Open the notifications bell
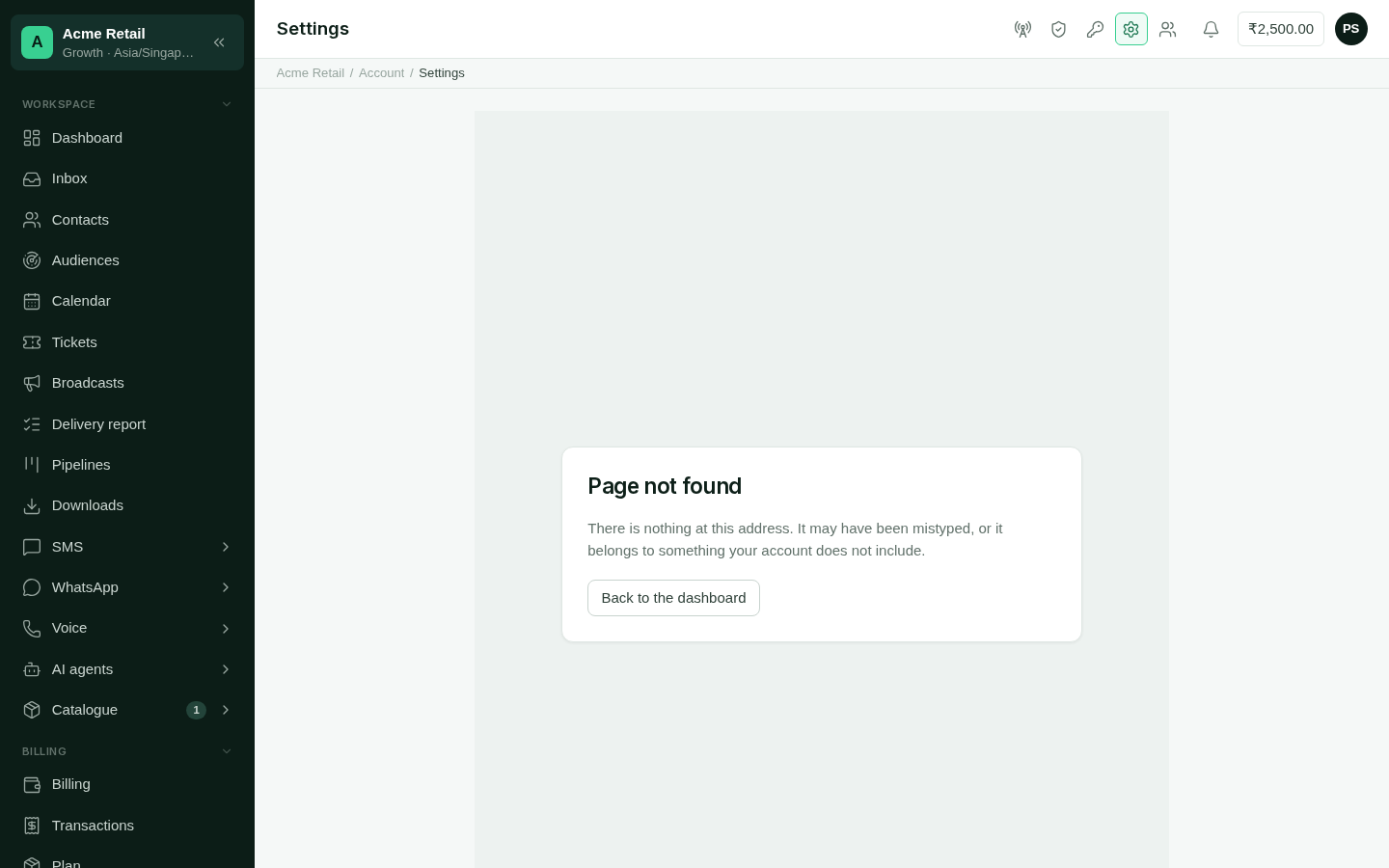1389x868 pixels. click(1211, 29)
